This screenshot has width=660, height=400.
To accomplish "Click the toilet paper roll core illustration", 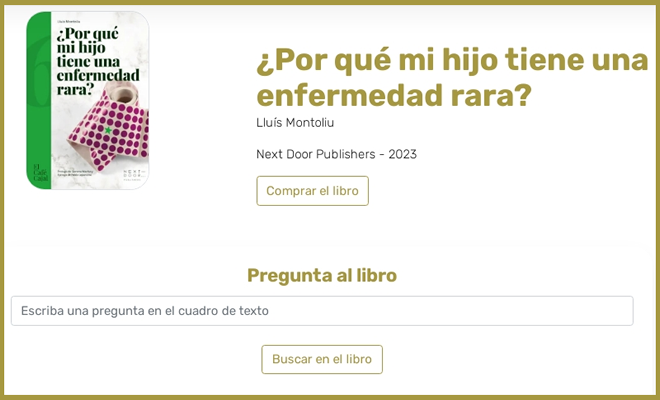I will pos(123,94).
